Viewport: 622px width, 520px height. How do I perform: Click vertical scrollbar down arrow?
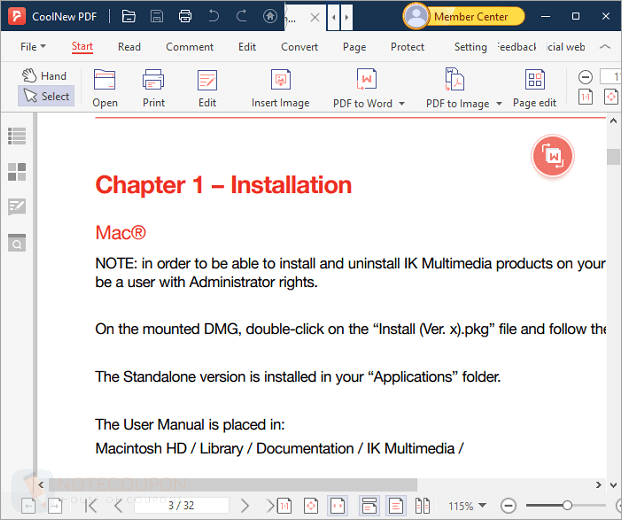point(613,485)
